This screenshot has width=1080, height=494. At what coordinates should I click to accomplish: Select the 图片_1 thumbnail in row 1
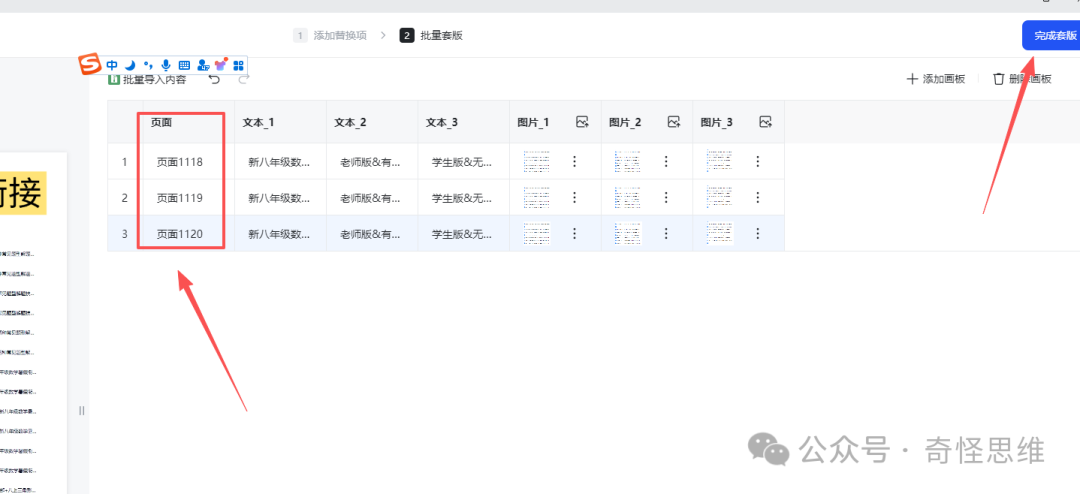pyautogui.click(x=537, y=161)
